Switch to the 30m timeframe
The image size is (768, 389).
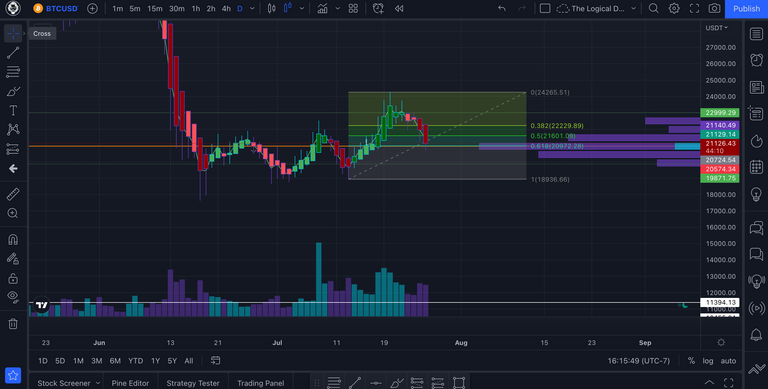[x=177, y=8]
